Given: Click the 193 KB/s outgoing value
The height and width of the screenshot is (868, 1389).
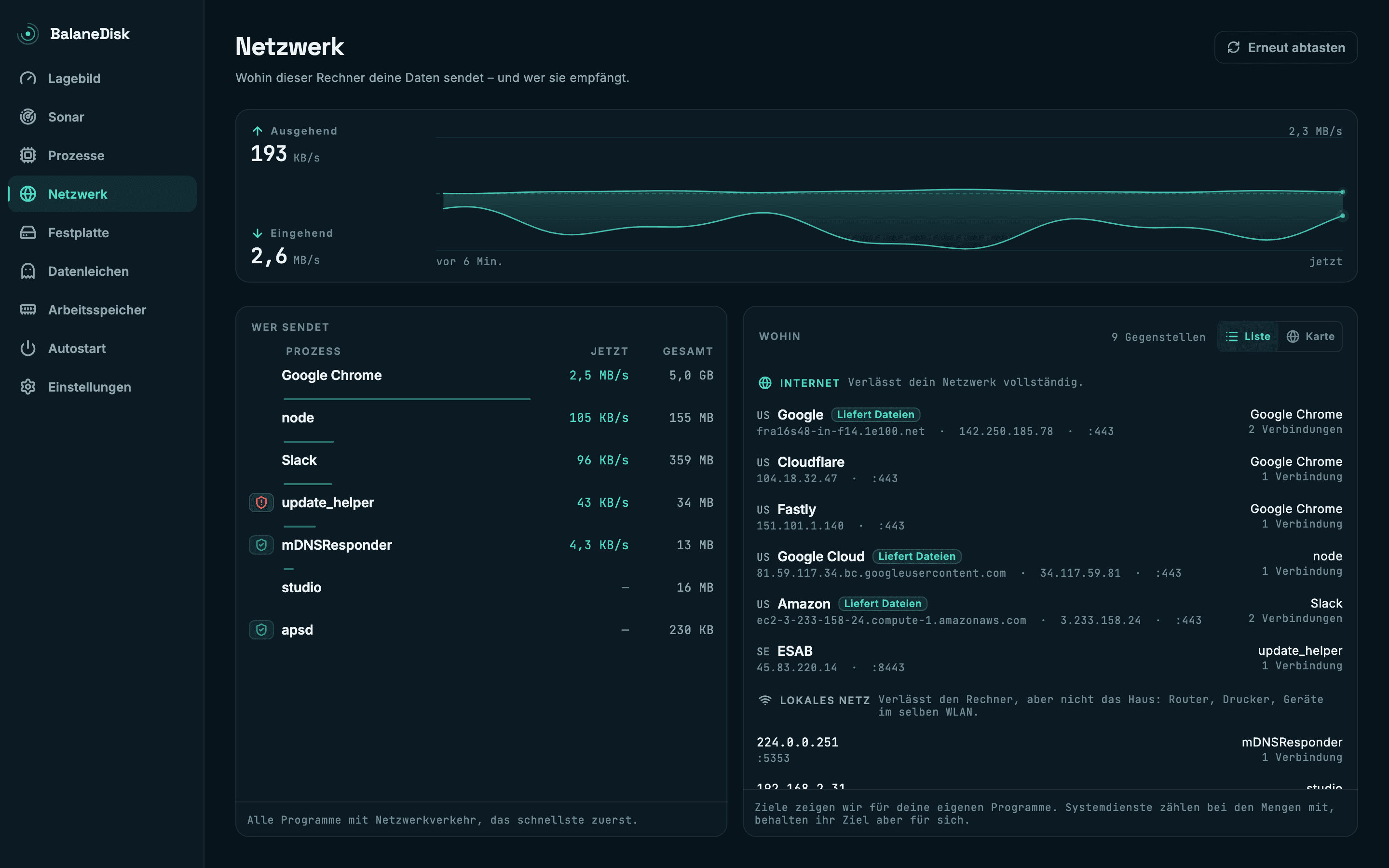Looking at the screenshot, I should click(285, 154).
